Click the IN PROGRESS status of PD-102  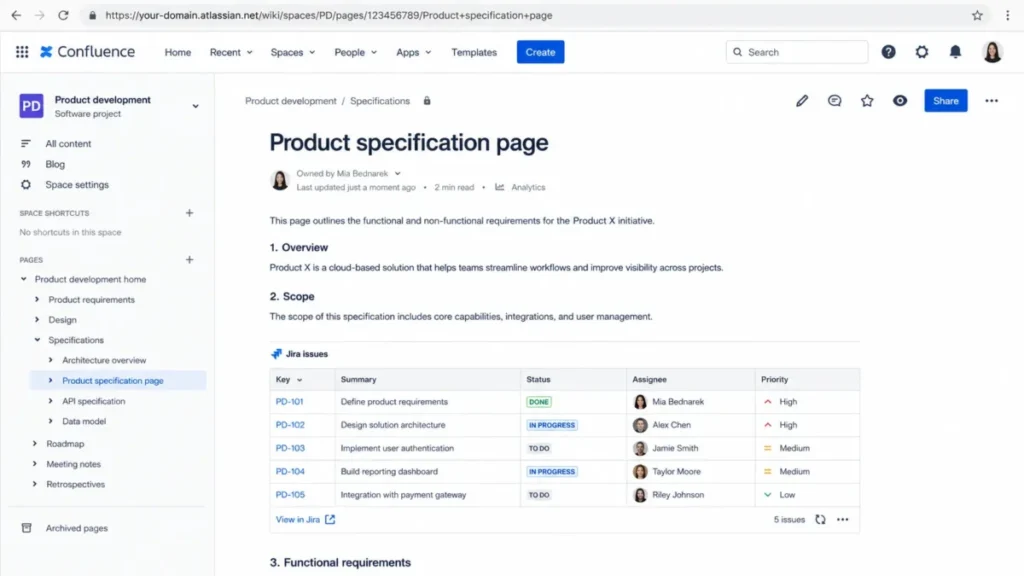(x=552, y=425)
